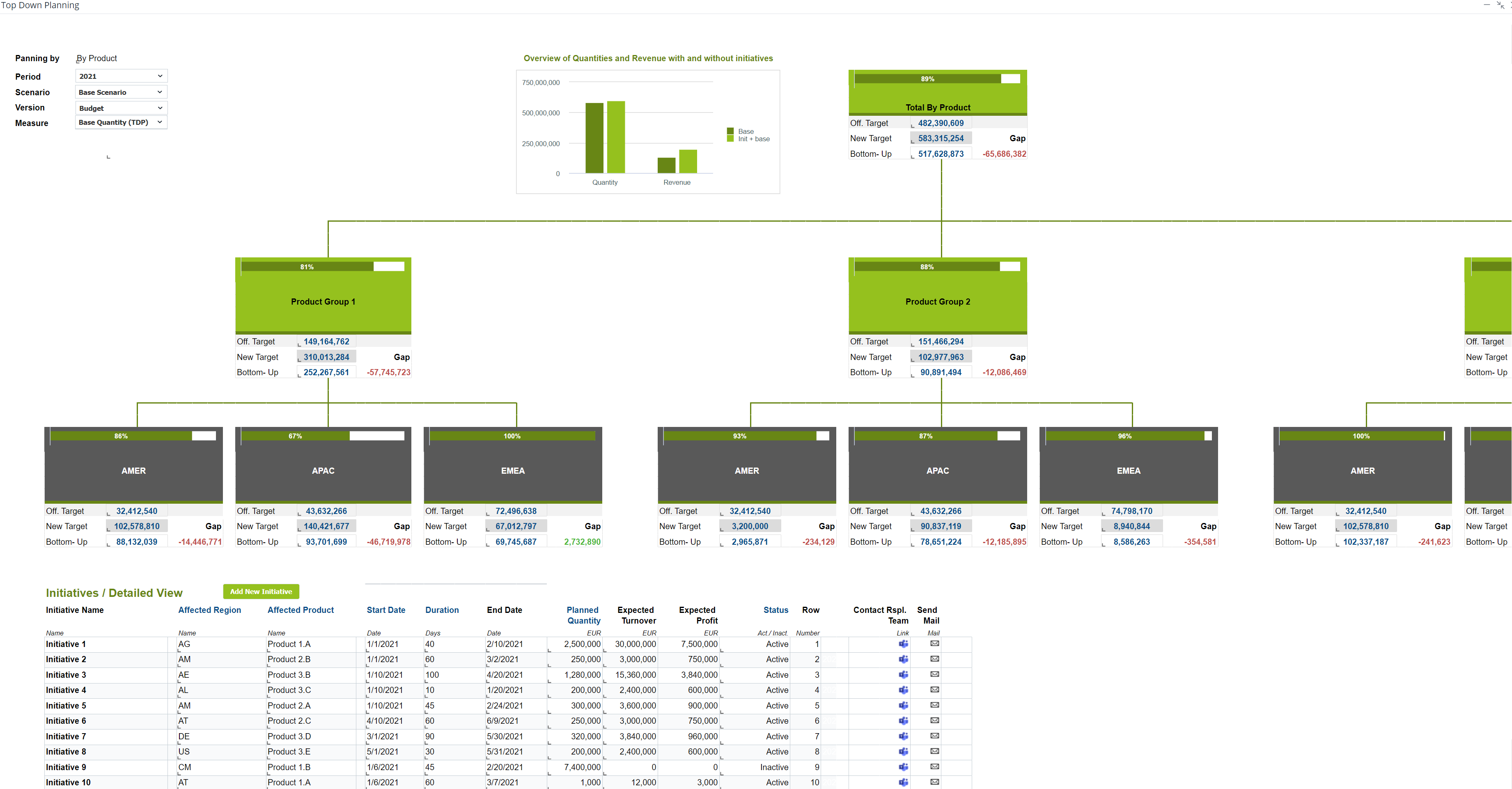Viewport: 1512px width, 789px height.
Task: Click the Product Group 1 81% progress bar
Action: pyautogui.click(x=322, y=266)
